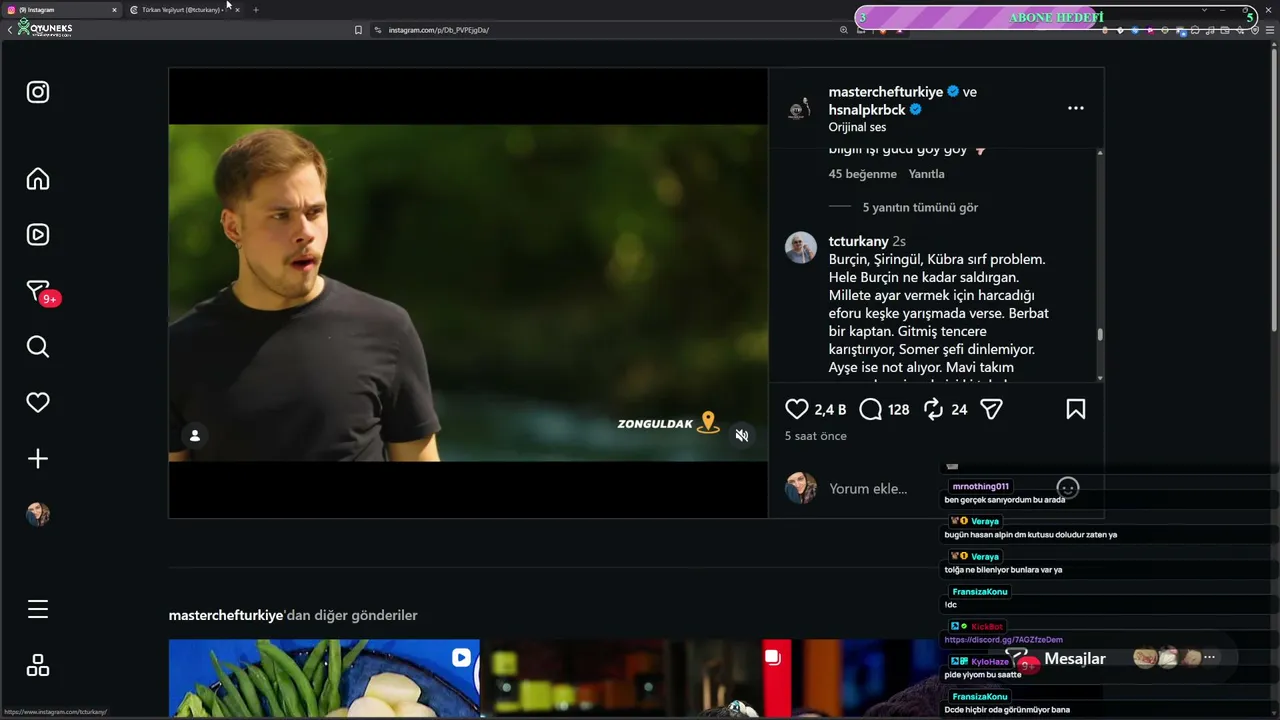Image resolution: width=1280 pixels, height=720 pixels.
Task: Click the 24 reposts count
Action: tap(959, 410)
